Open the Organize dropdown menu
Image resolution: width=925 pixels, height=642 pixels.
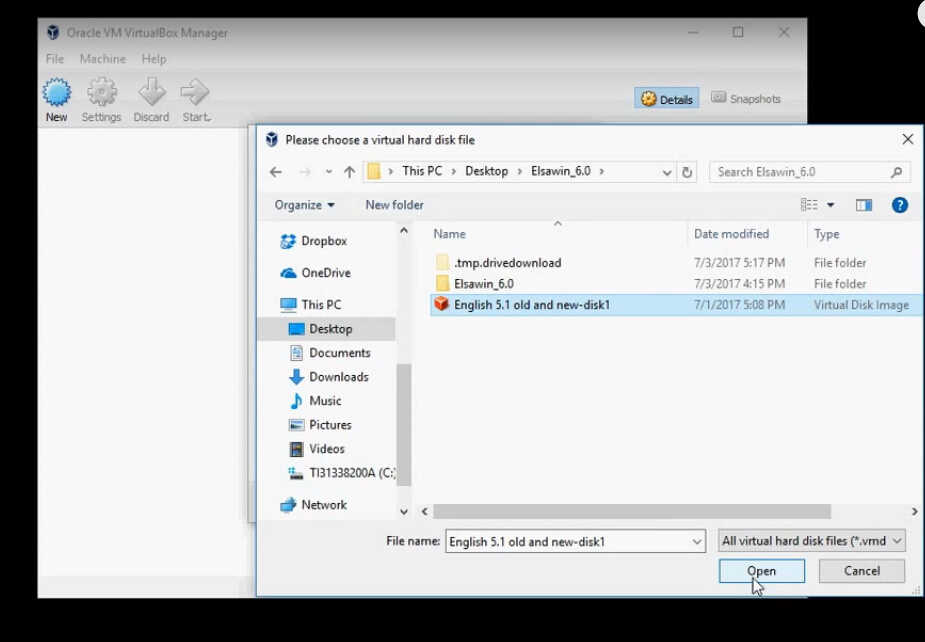304,205
